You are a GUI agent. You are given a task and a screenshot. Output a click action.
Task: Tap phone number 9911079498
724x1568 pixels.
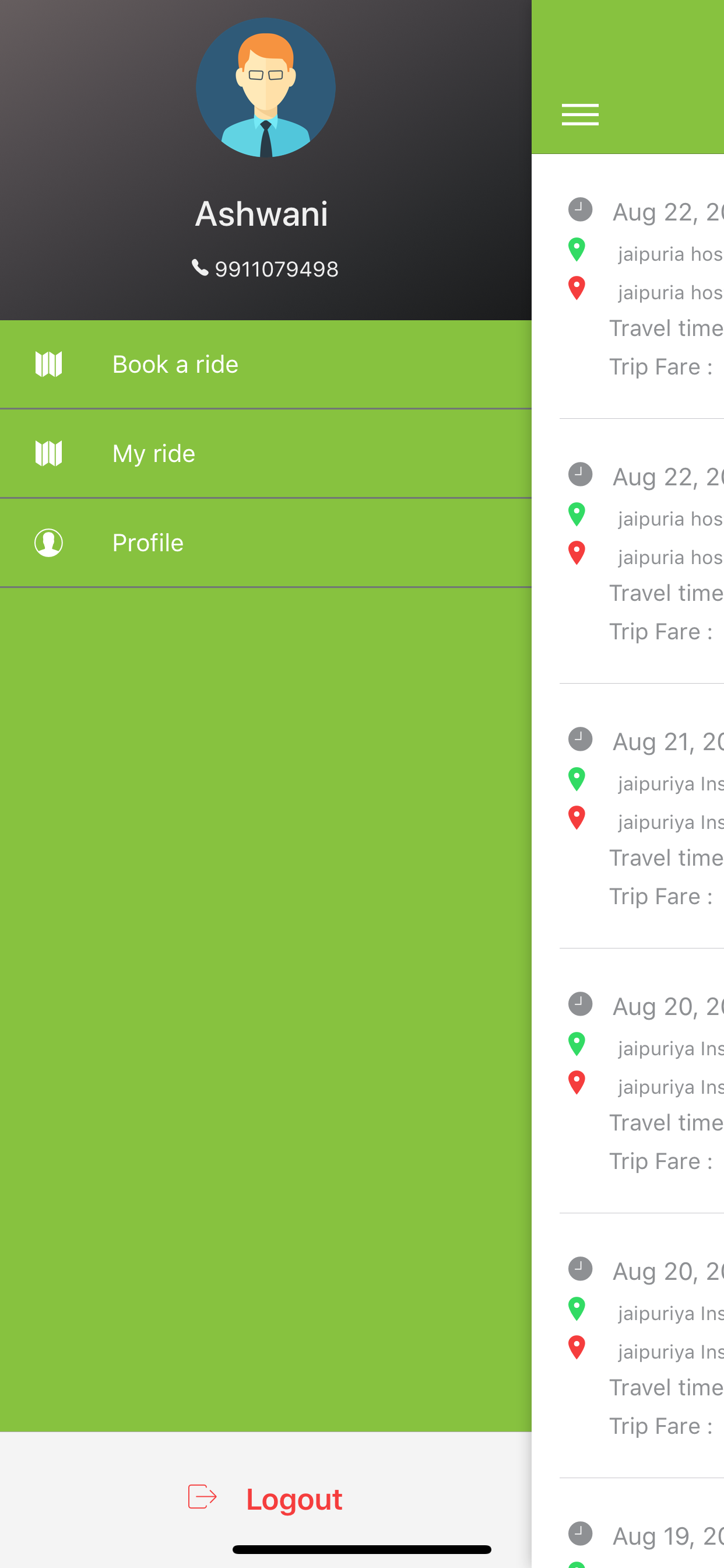(277, 269)
